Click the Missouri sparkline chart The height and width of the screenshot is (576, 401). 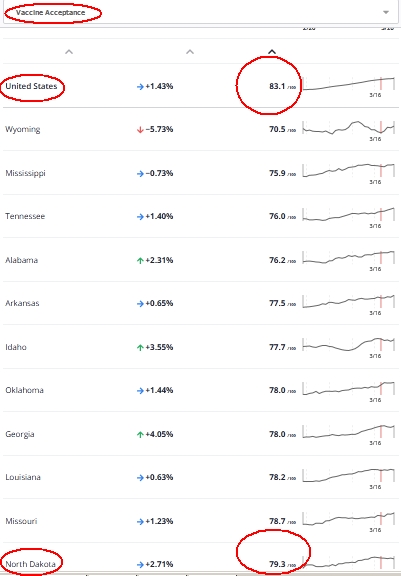[x=348, y=519]
